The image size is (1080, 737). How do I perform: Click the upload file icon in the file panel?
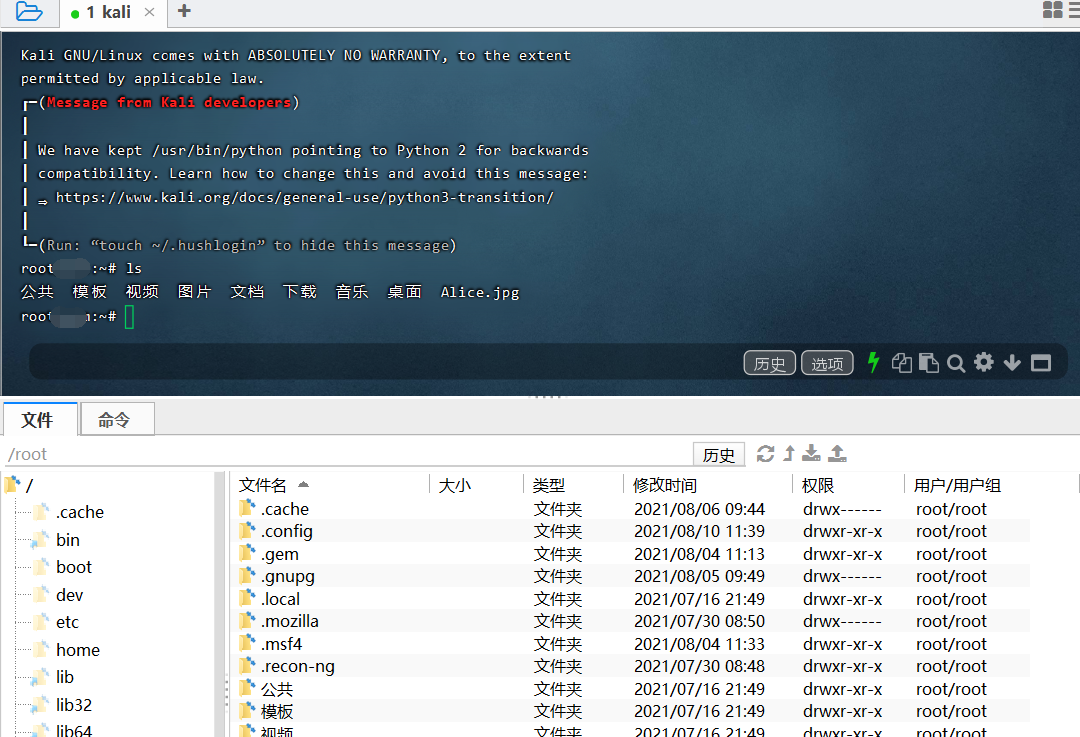pyautogui.click(x=837, y=453)
